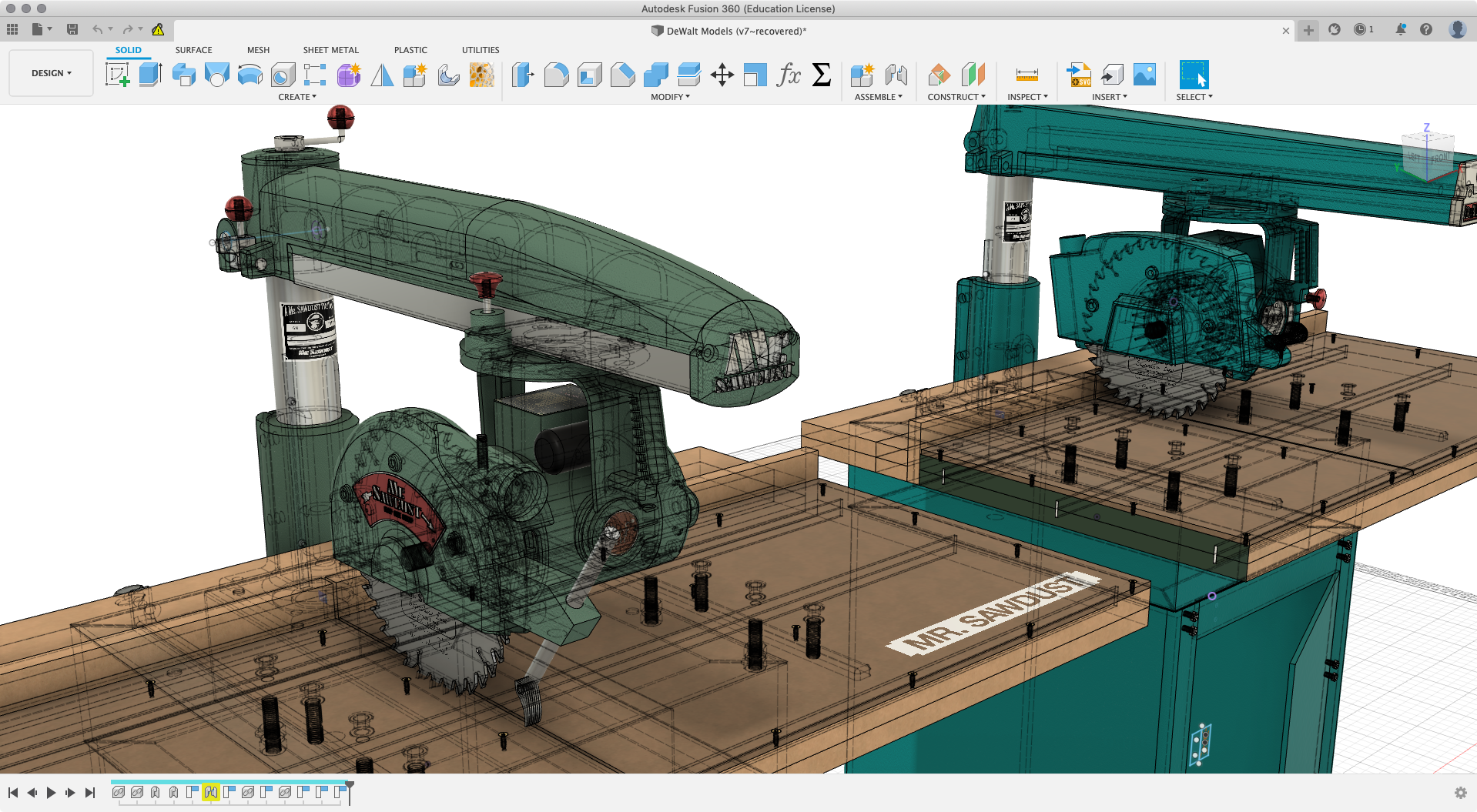Click the yellow warning triangle icon
Screen dimensions: 1477x812
pos(158,29)
